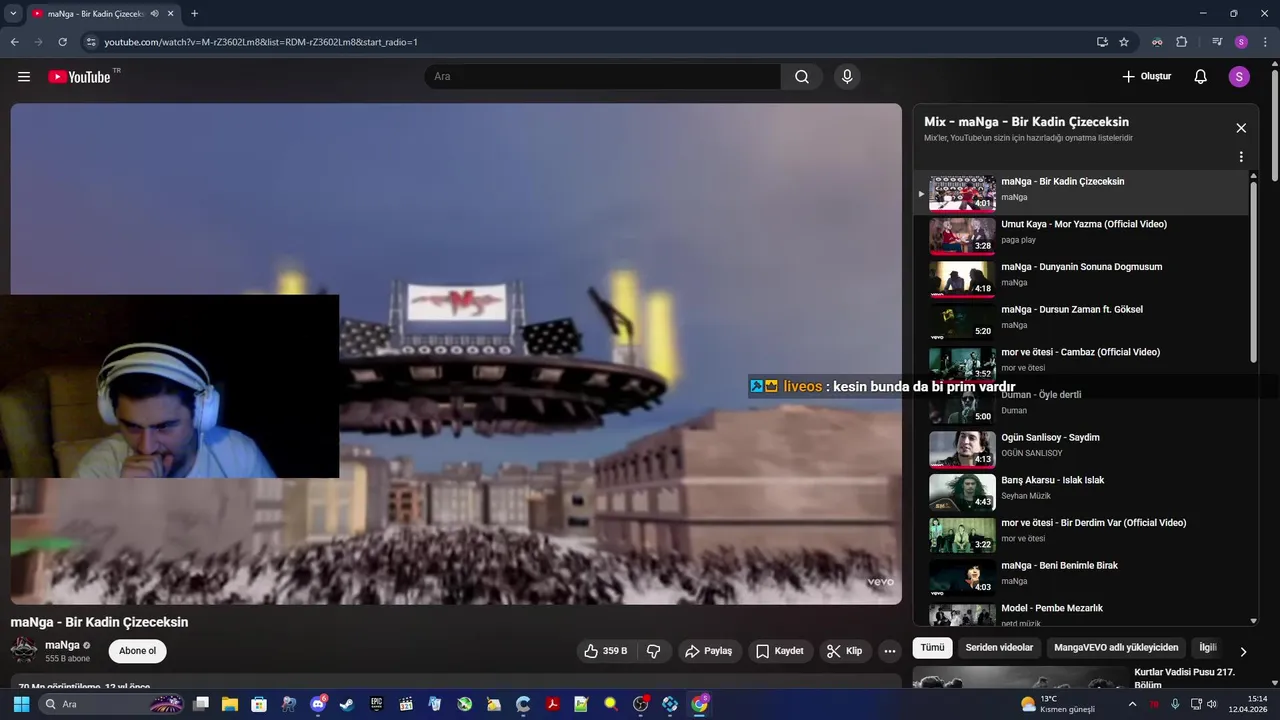Open the YouTube account avatar menu

click(x=1239, y=77)
